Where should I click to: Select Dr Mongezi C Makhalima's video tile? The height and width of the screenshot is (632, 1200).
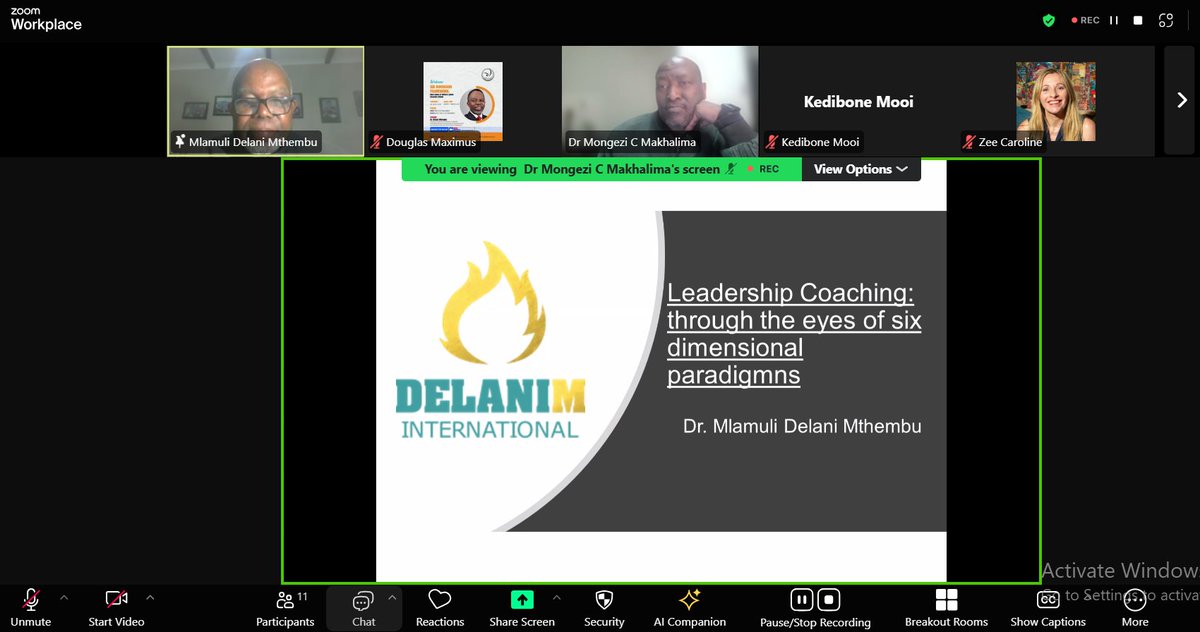click(660, 101)
